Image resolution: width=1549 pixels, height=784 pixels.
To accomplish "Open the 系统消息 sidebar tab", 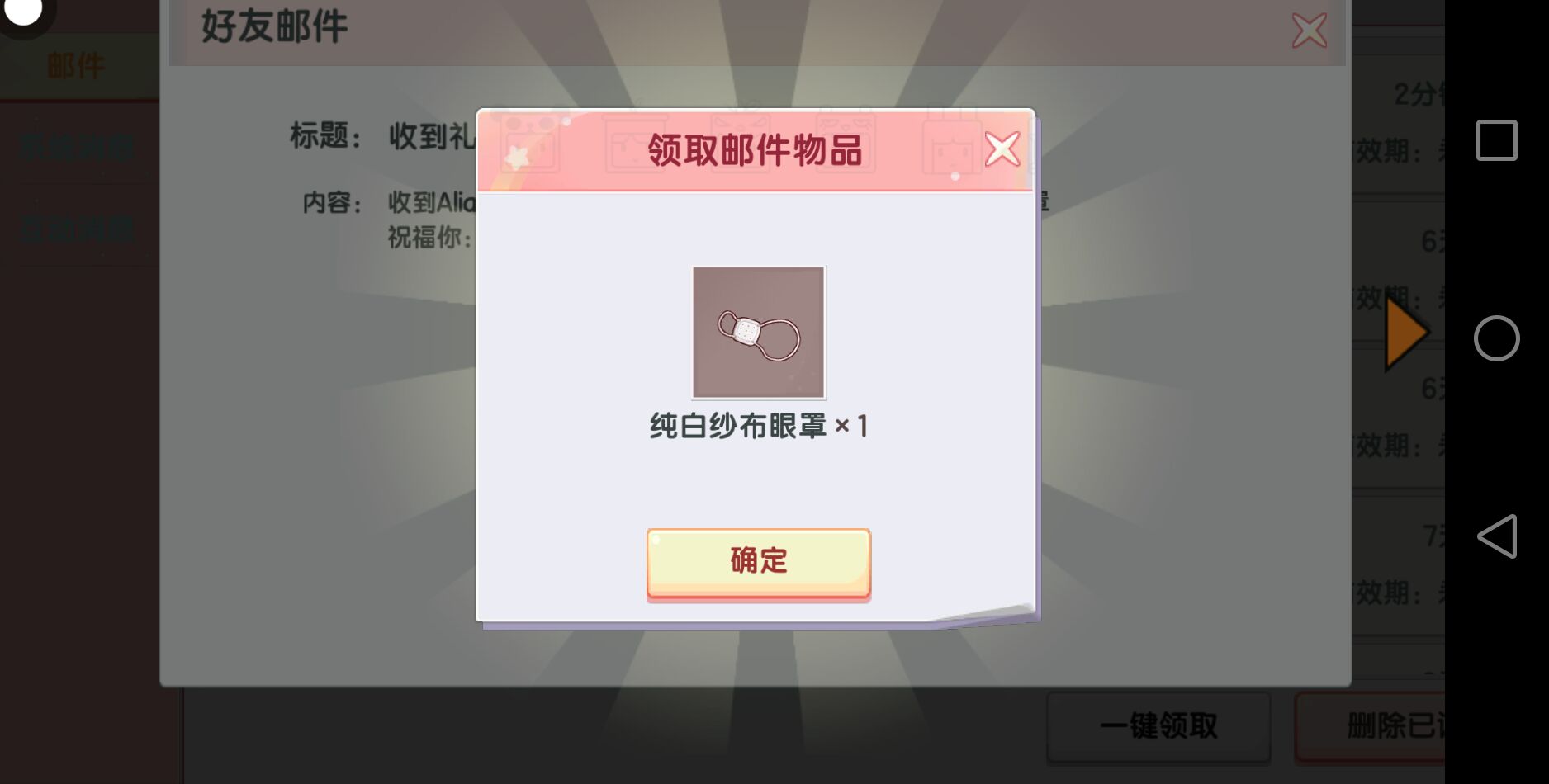I will (x=77, y=149).
